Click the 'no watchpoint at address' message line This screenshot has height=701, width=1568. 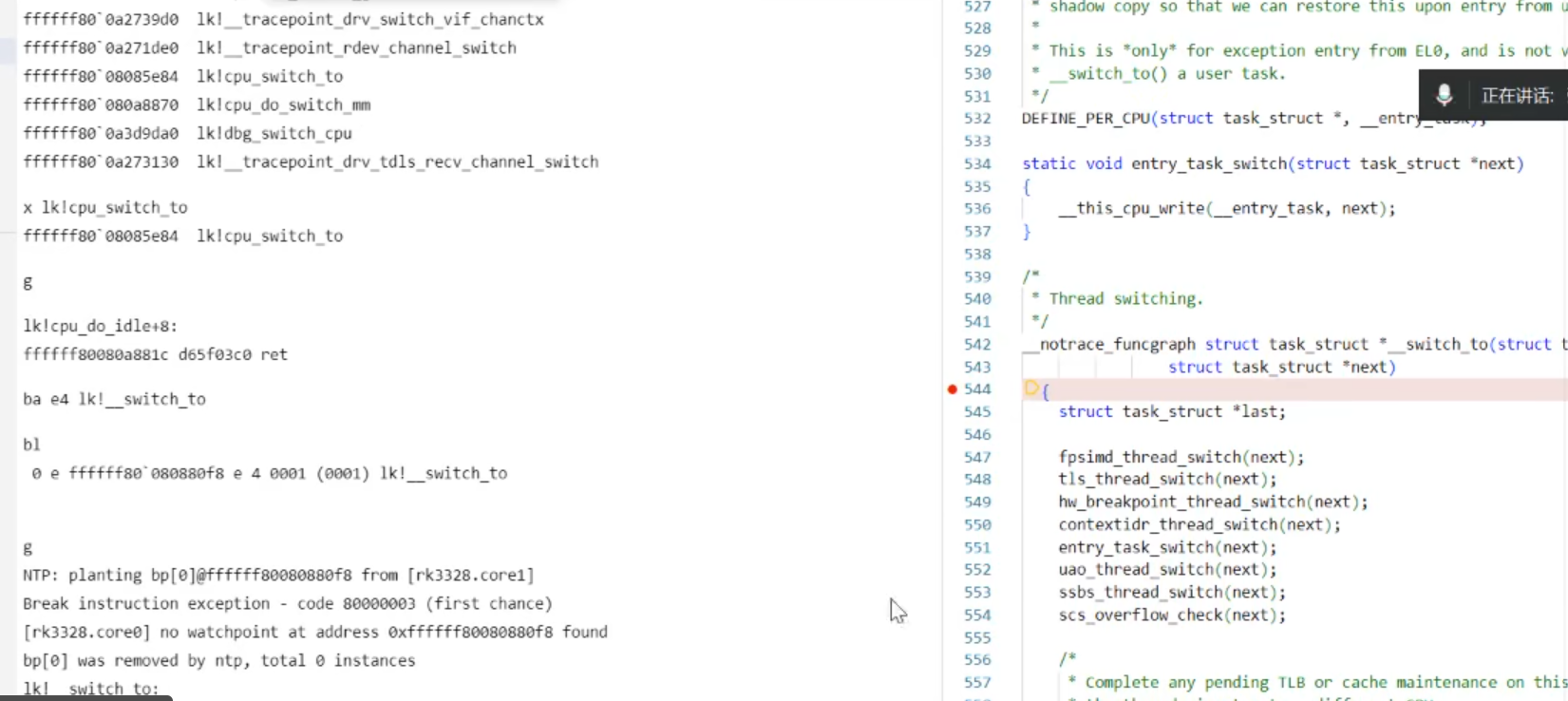[x=315, y=633]
